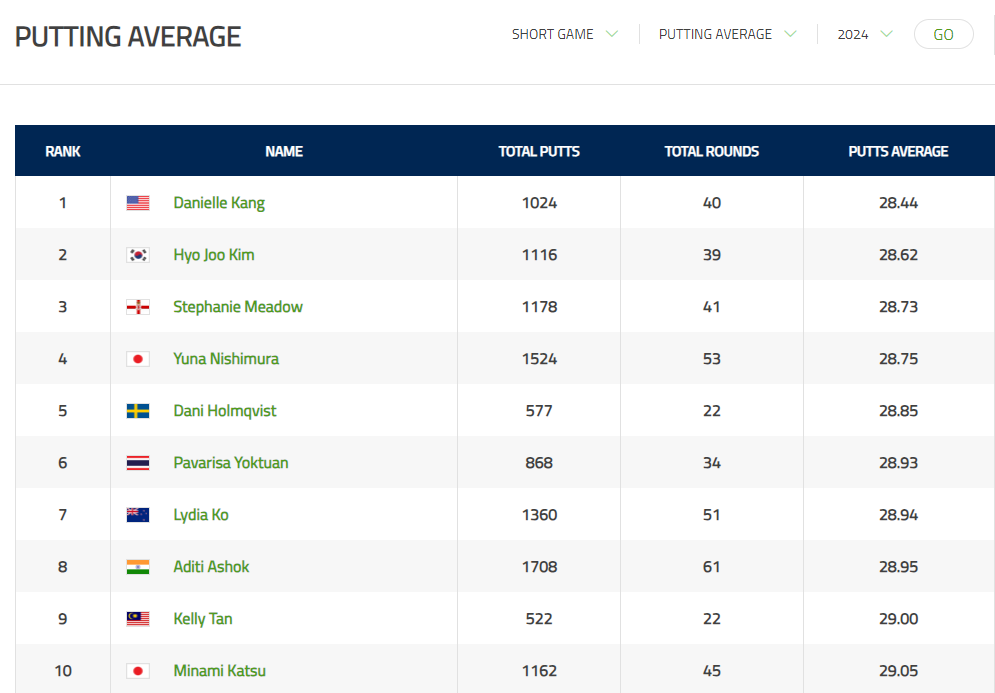Click the PUTTS AVERAGE column header
This screenshot has width=995, height=693.
pos(898,152)
